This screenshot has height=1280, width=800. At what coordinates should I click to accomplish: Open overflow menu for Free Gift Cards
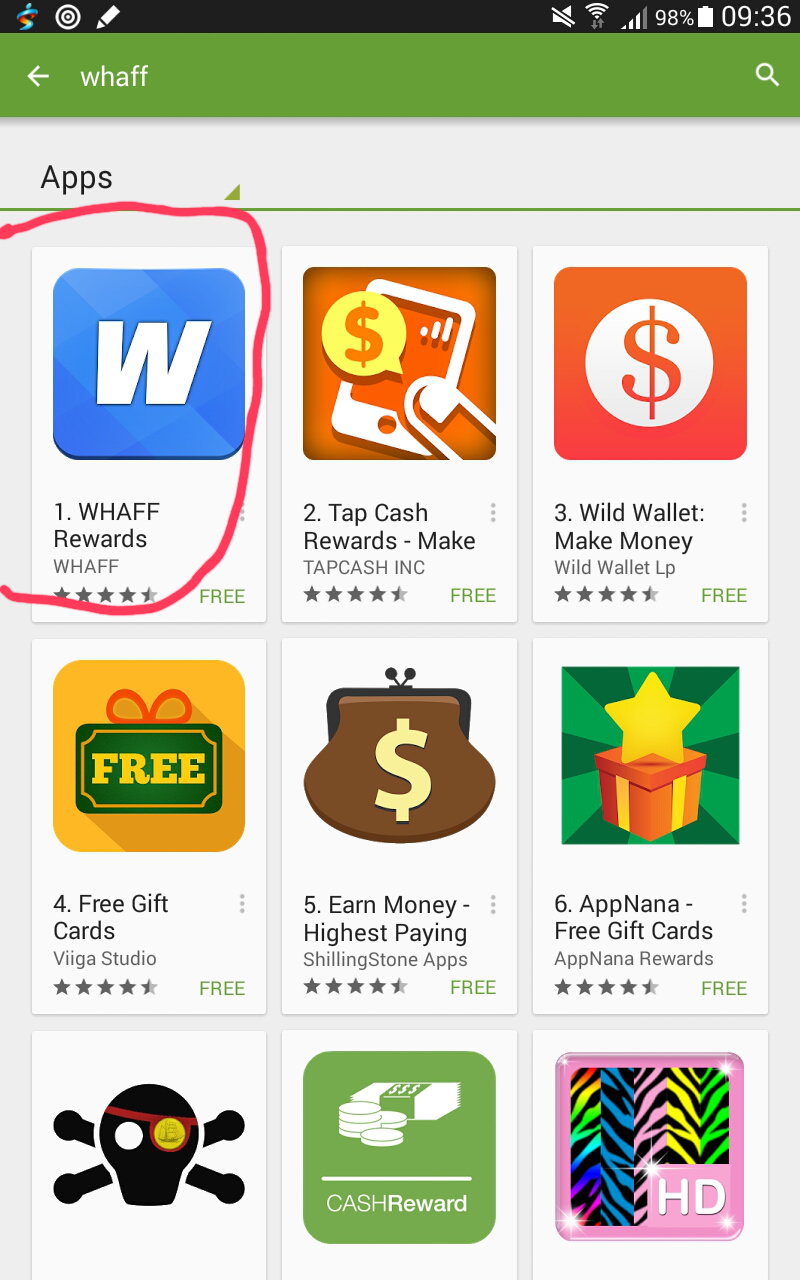[242, 904]
